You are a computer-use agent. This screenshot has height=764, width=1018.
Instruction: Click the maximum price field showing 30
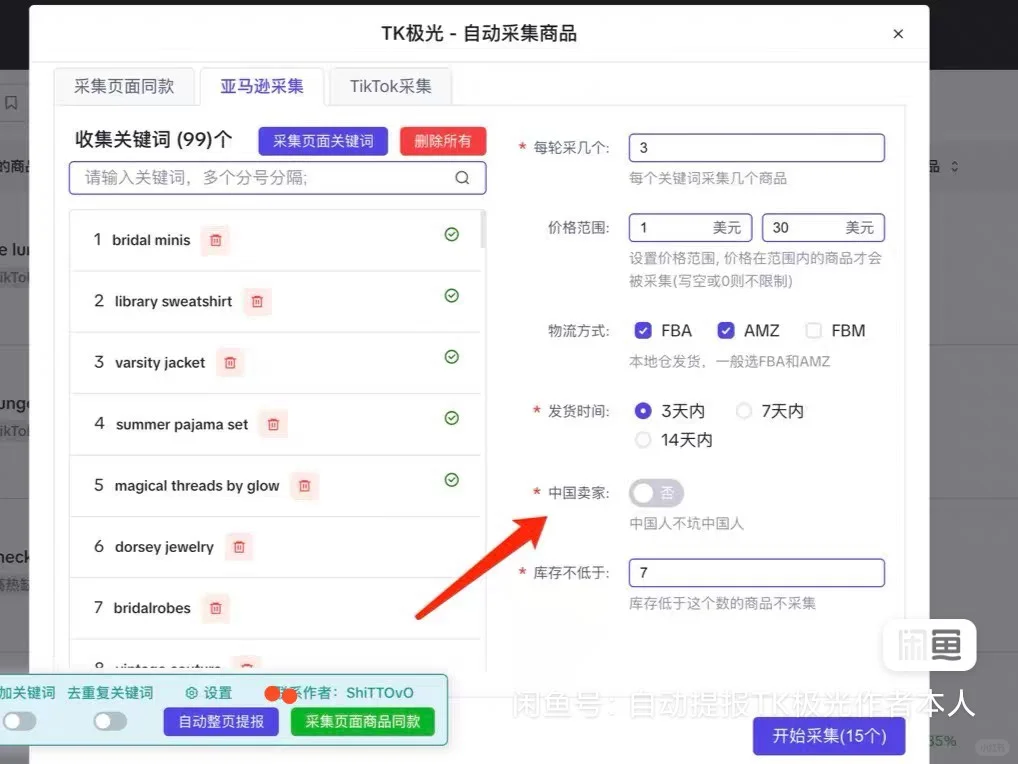coord(823,228)
